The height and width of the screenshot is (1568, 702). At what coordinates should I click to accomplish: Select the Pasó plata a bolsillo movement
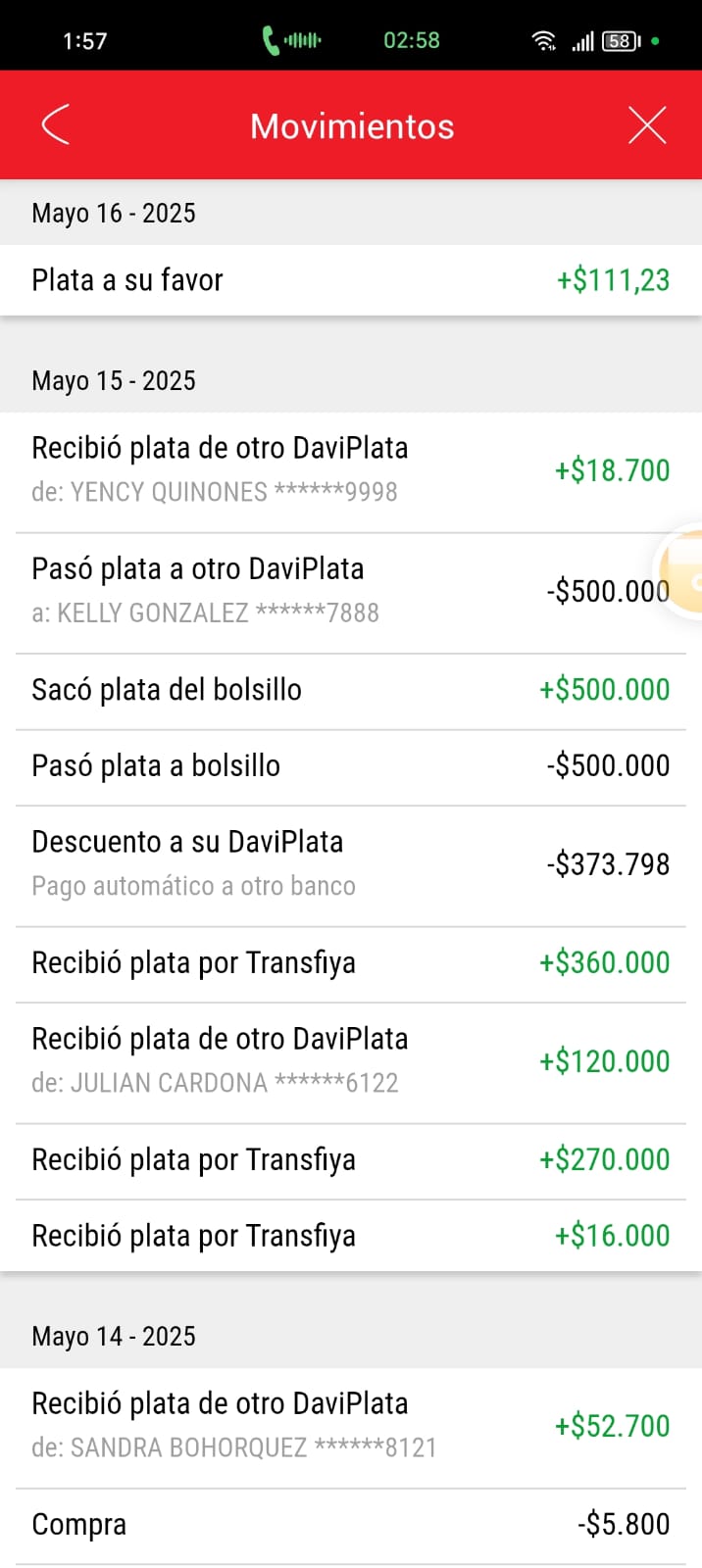[350, 766]
